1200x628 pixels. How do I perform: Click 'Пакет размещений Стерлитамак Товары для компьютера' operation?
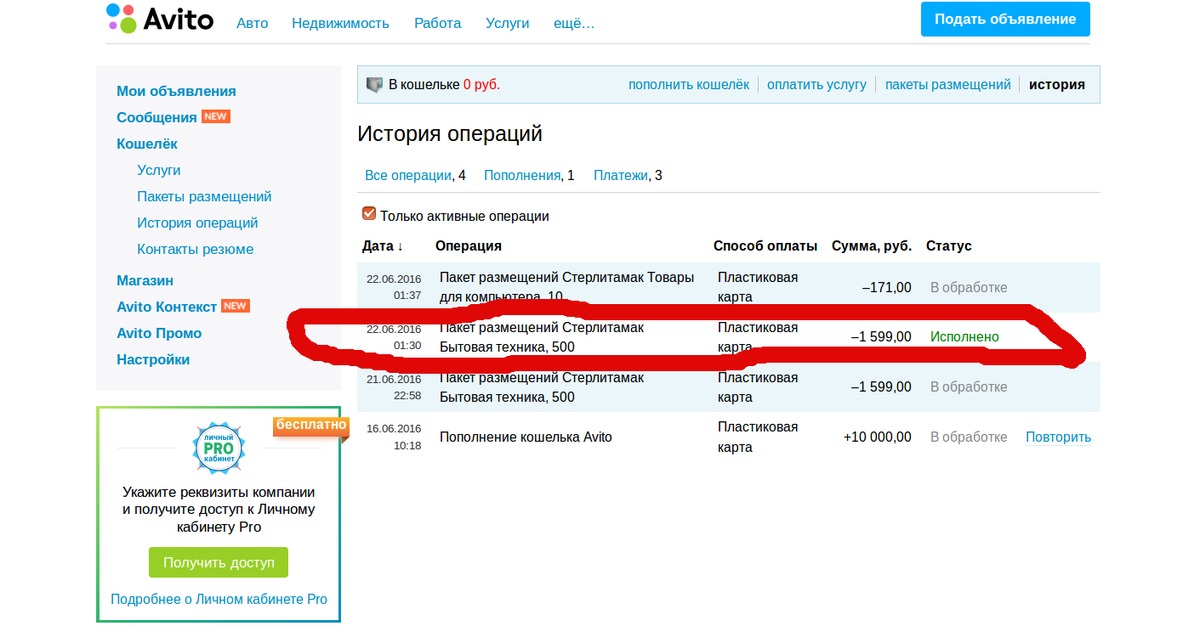pyautogui.click(x=567, y=287)
